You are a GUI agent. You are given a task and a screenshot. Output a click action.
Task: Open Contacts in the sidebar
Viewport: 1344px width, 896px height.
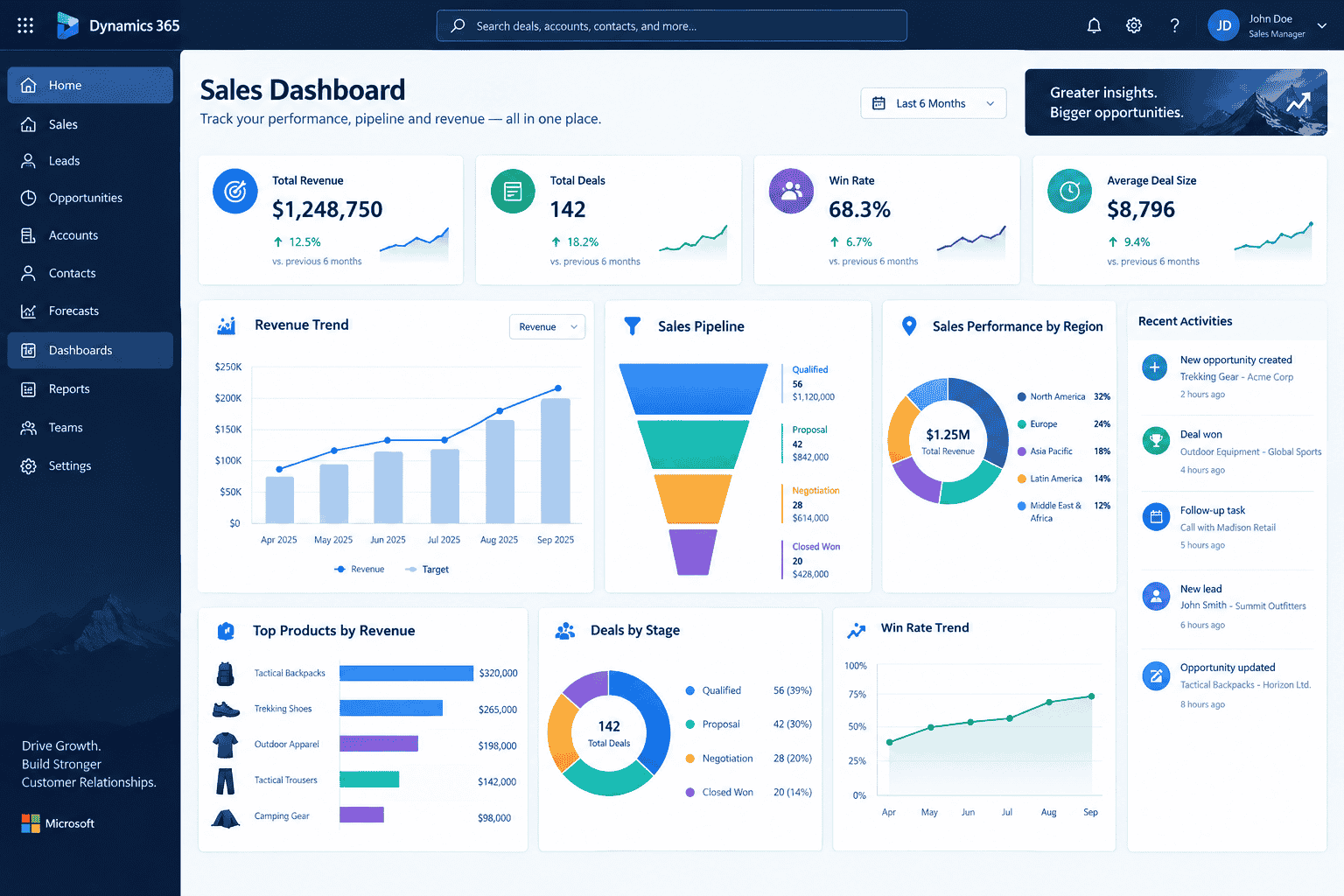click(x=90, y=273)
